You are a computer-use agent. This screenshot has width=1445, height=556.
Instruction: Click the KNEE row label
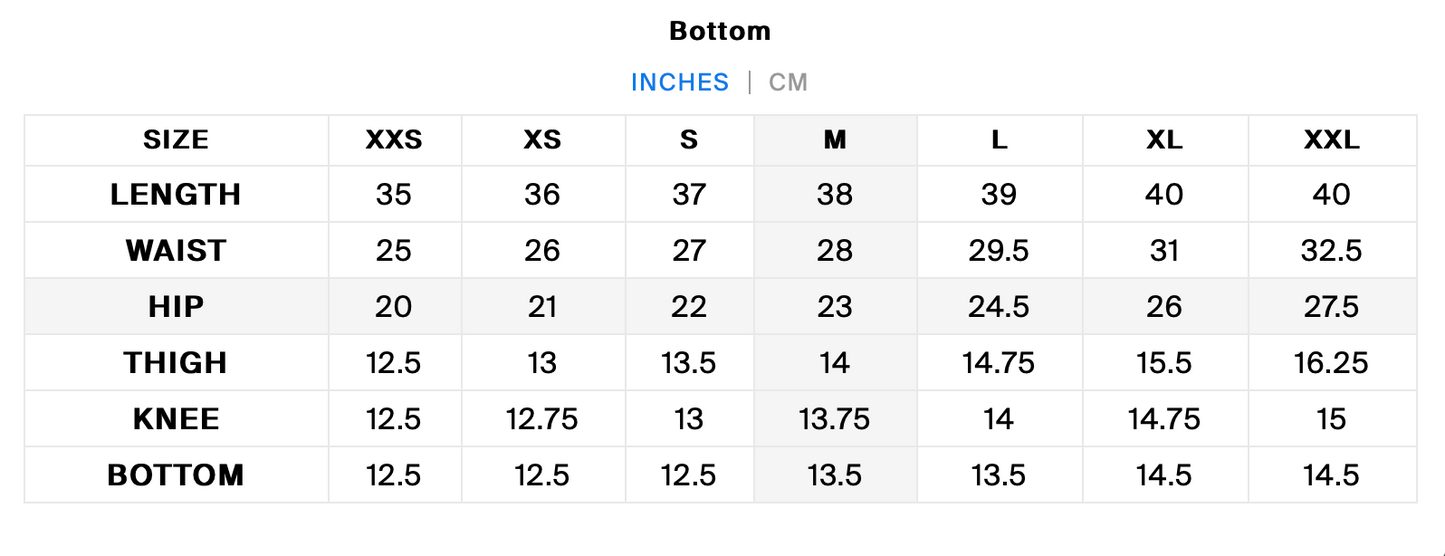[176, 418]
